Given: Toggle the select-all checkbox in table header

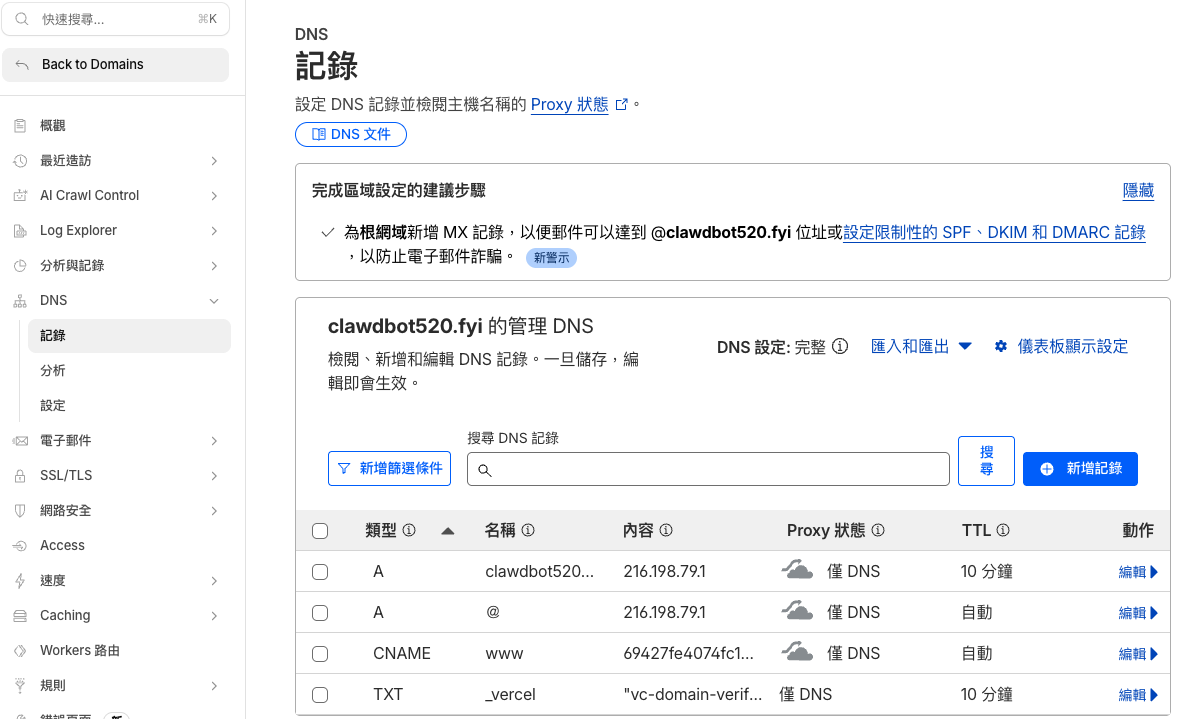Looking at the screenshot, I should click(x=320, y=531).
